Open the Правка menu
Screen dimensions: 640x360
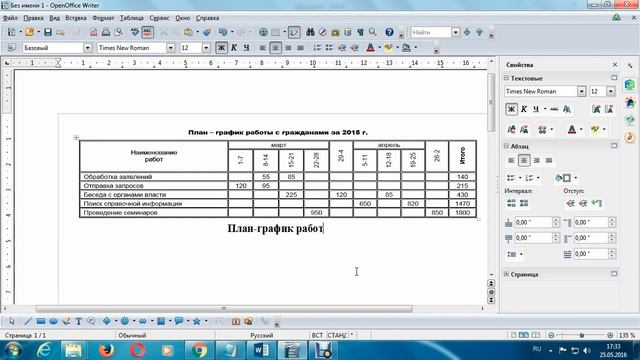[x=33, y=18]
